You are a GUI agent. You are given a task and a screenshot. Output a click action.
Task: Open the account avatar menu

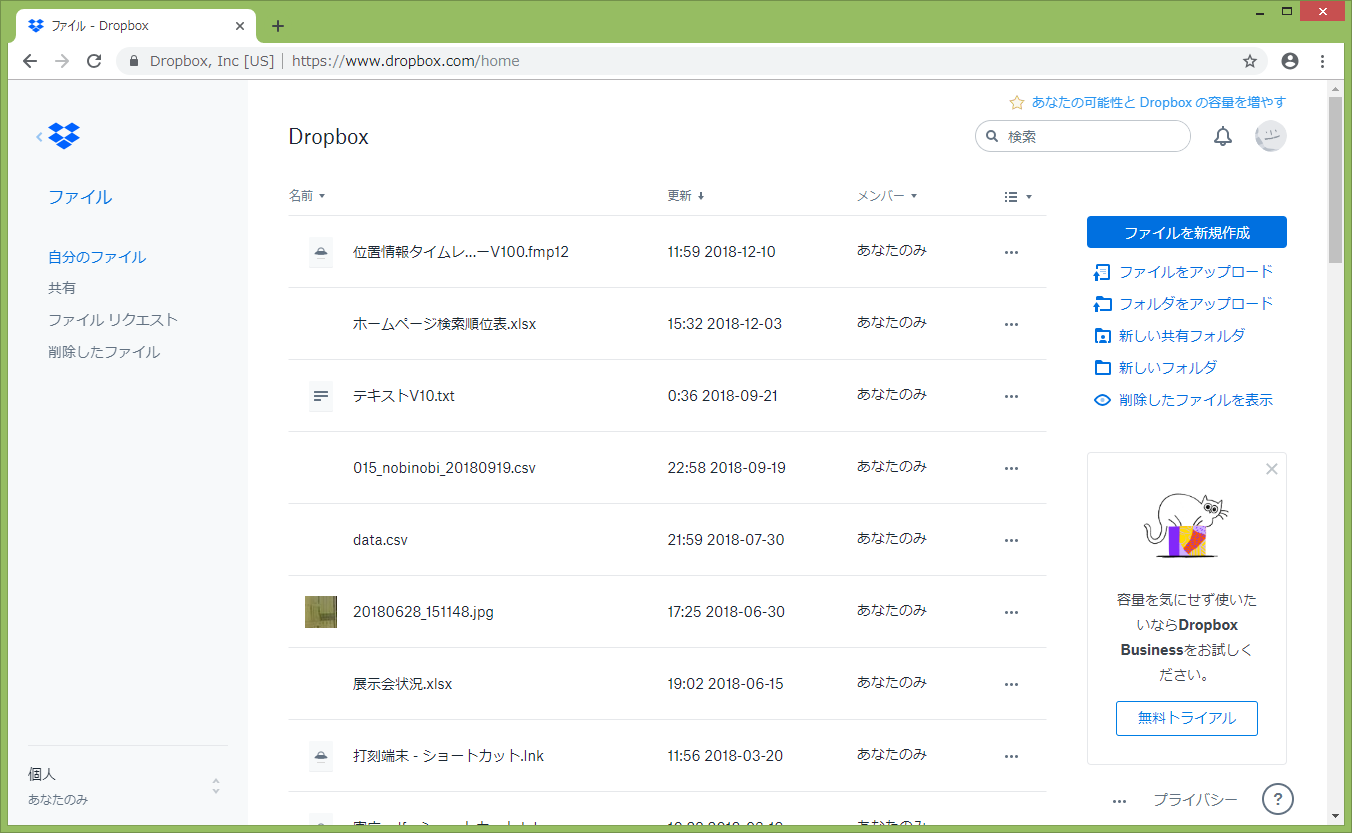[1271, 136]
